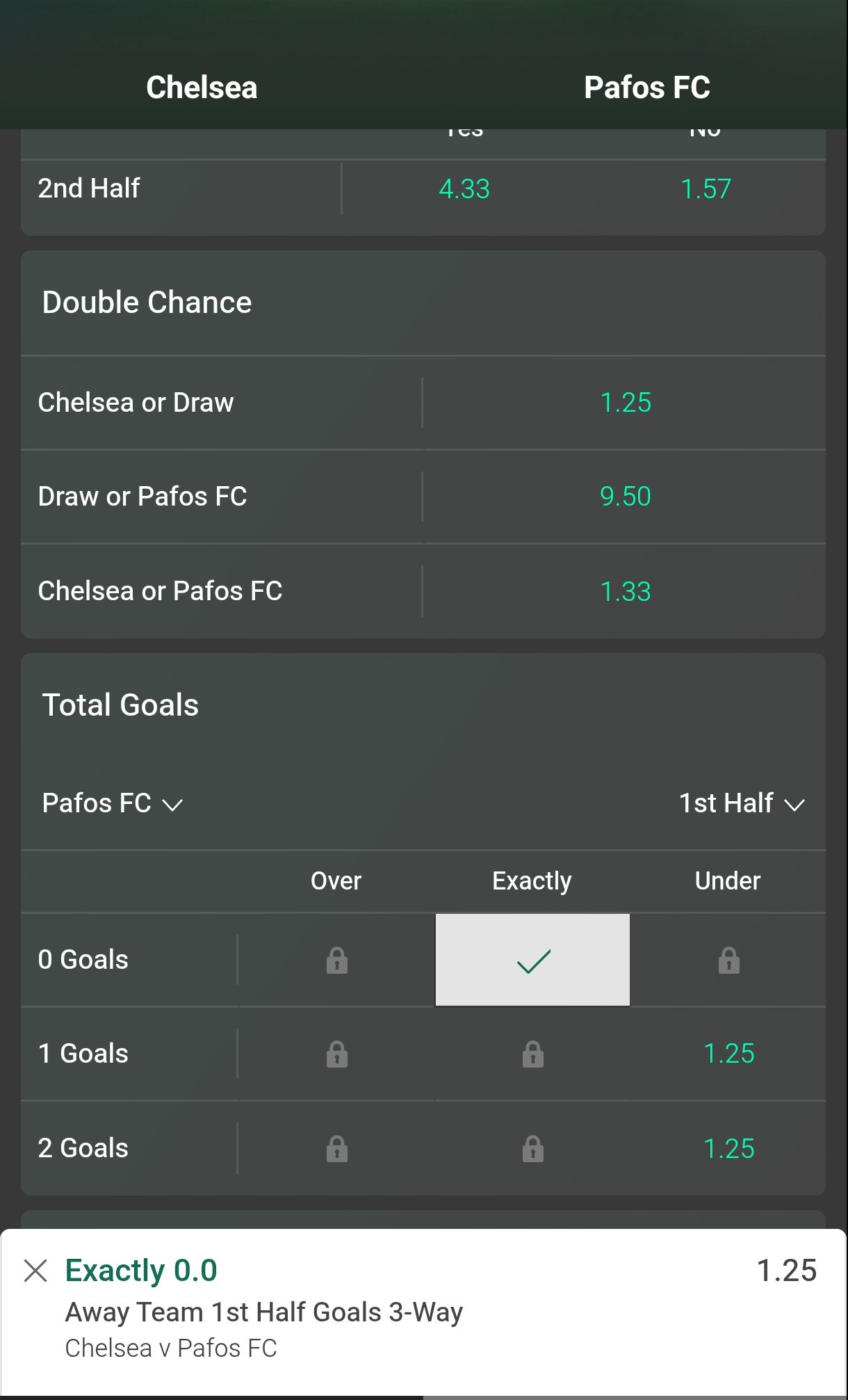Viewport: 848px width, 1400px height.
Task: Open the Pafos FC team dropdown
Action: 112,803
